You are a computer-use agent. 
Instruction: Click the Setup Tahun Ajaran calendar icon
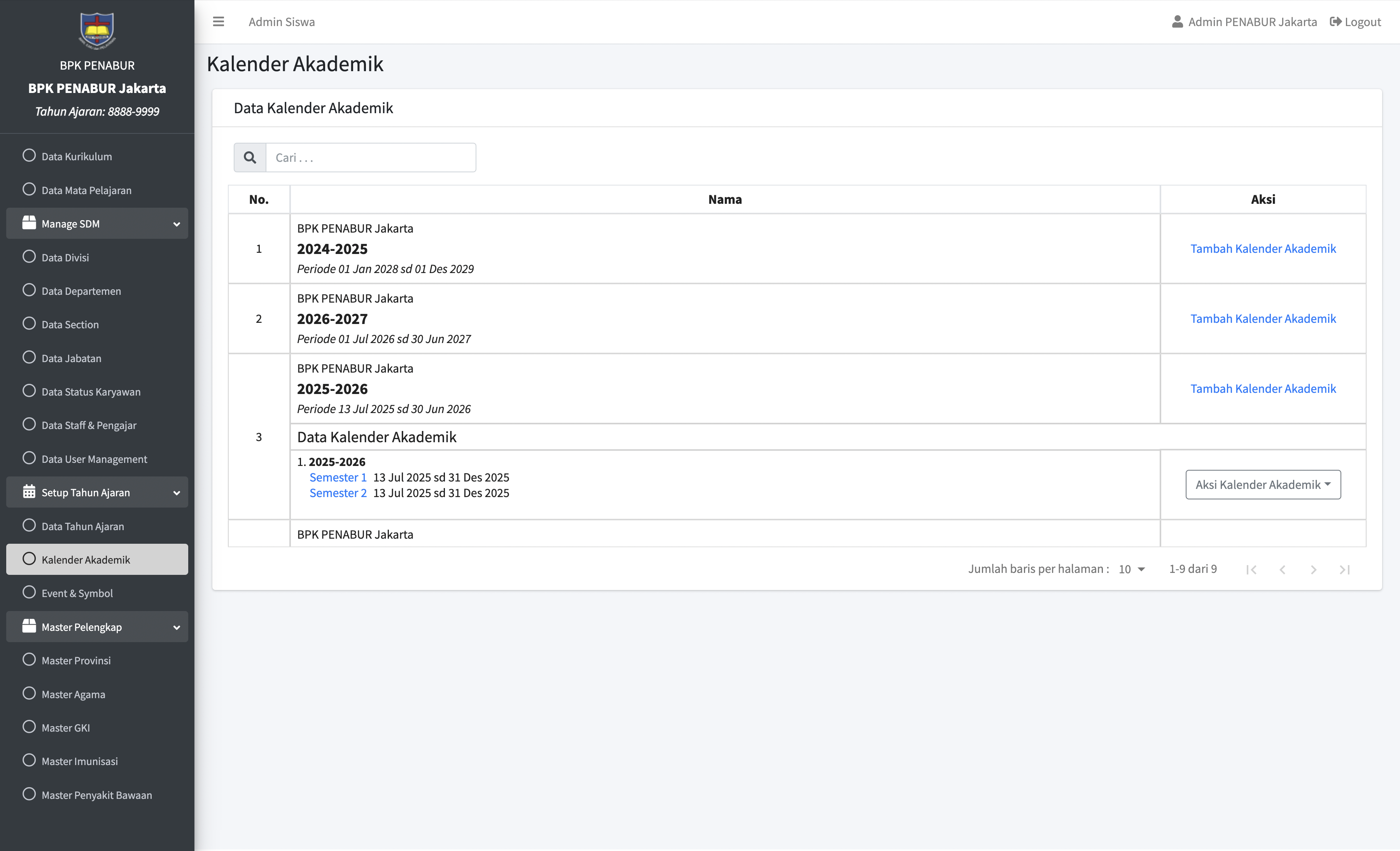coord(29,491)
